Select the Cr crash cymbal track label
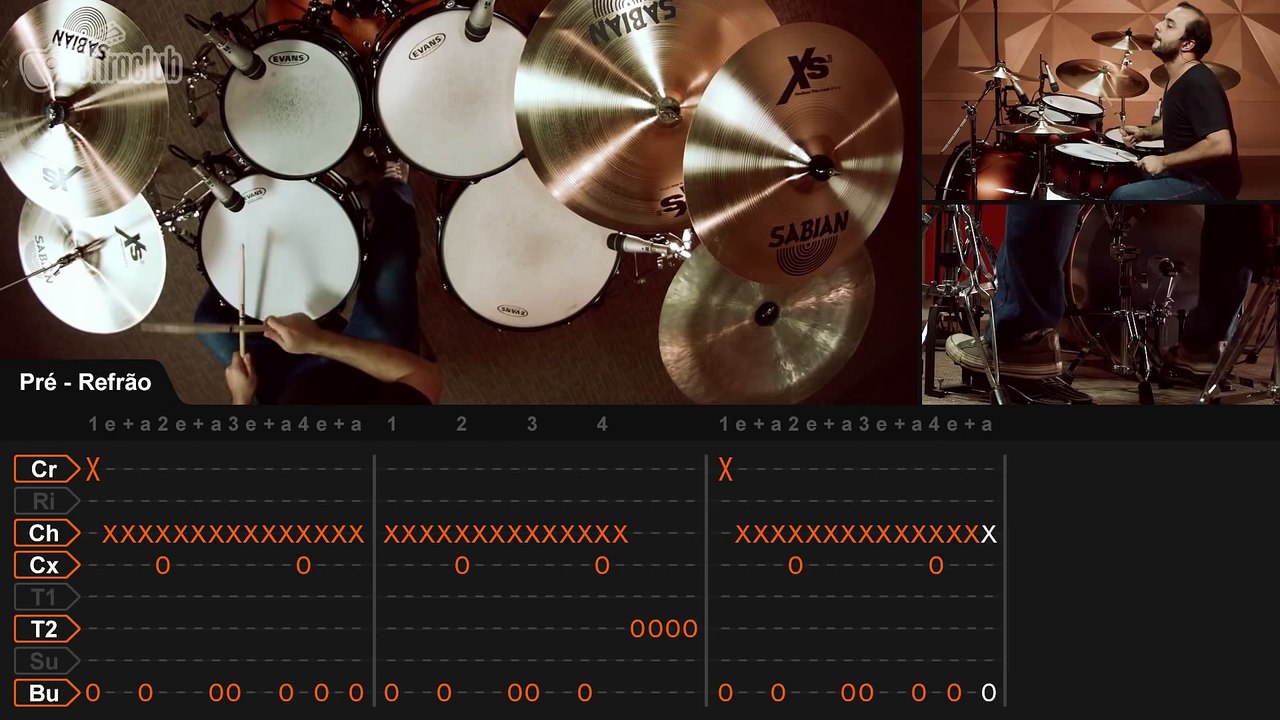Image resolution: width=1280 pixels, height=720 pixels. (46, 469)
